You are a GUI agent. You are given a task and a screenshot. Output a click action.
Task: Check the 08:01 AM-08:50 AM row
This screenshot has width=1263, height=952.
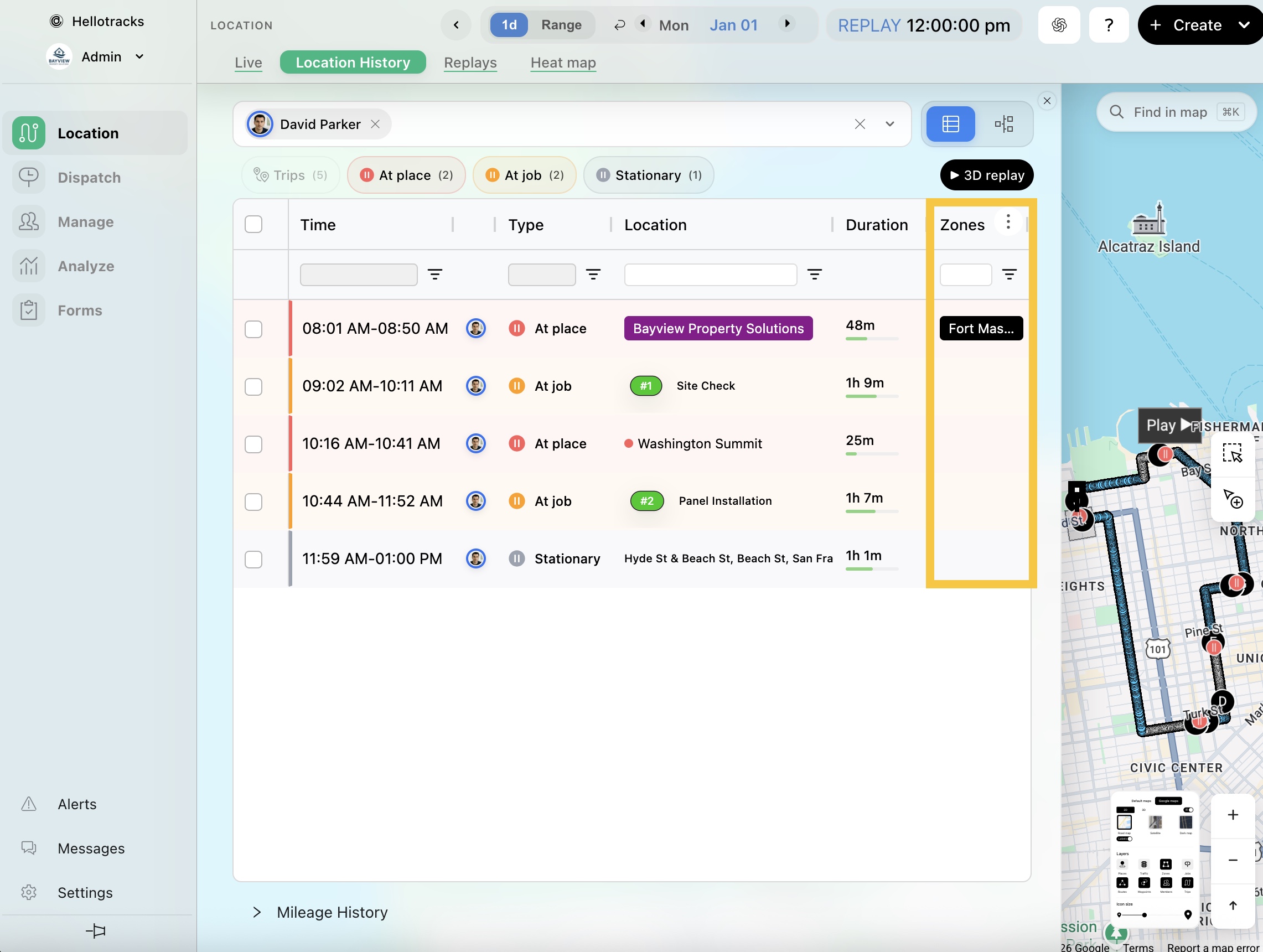click(x=253, y=329)
